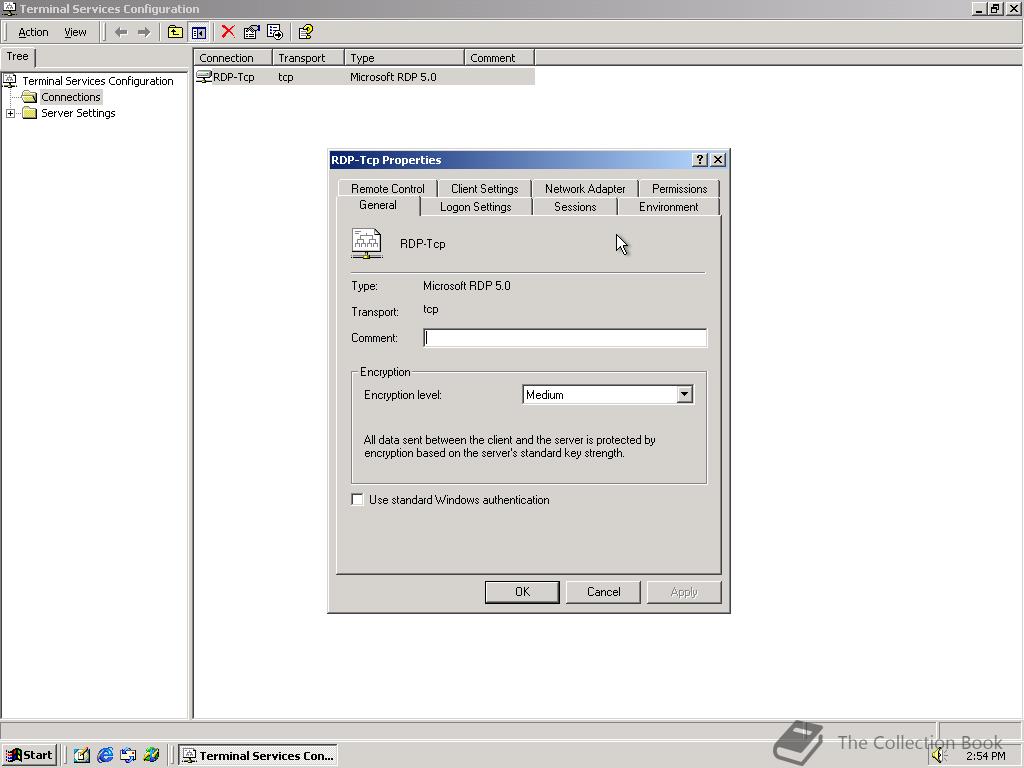Click the Up one level folder icon
This screenshot has height=768, width=1024.
(x=175, y=32)
